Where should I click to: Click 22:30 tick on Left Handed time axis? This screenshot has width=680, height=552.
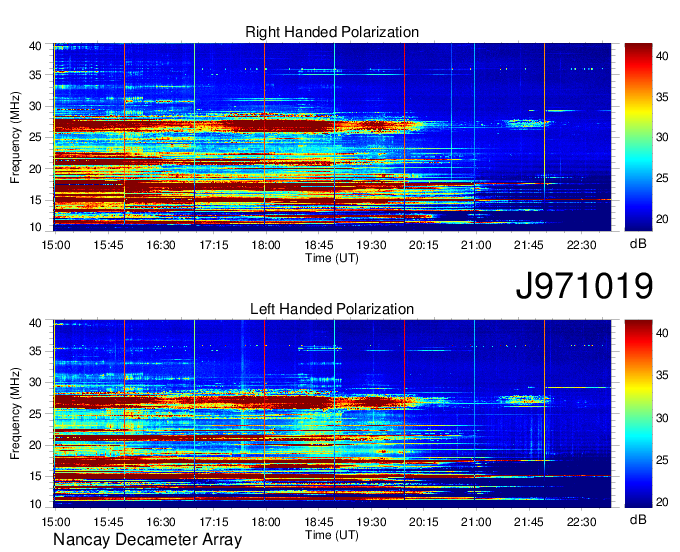click(x=582, y=522)
